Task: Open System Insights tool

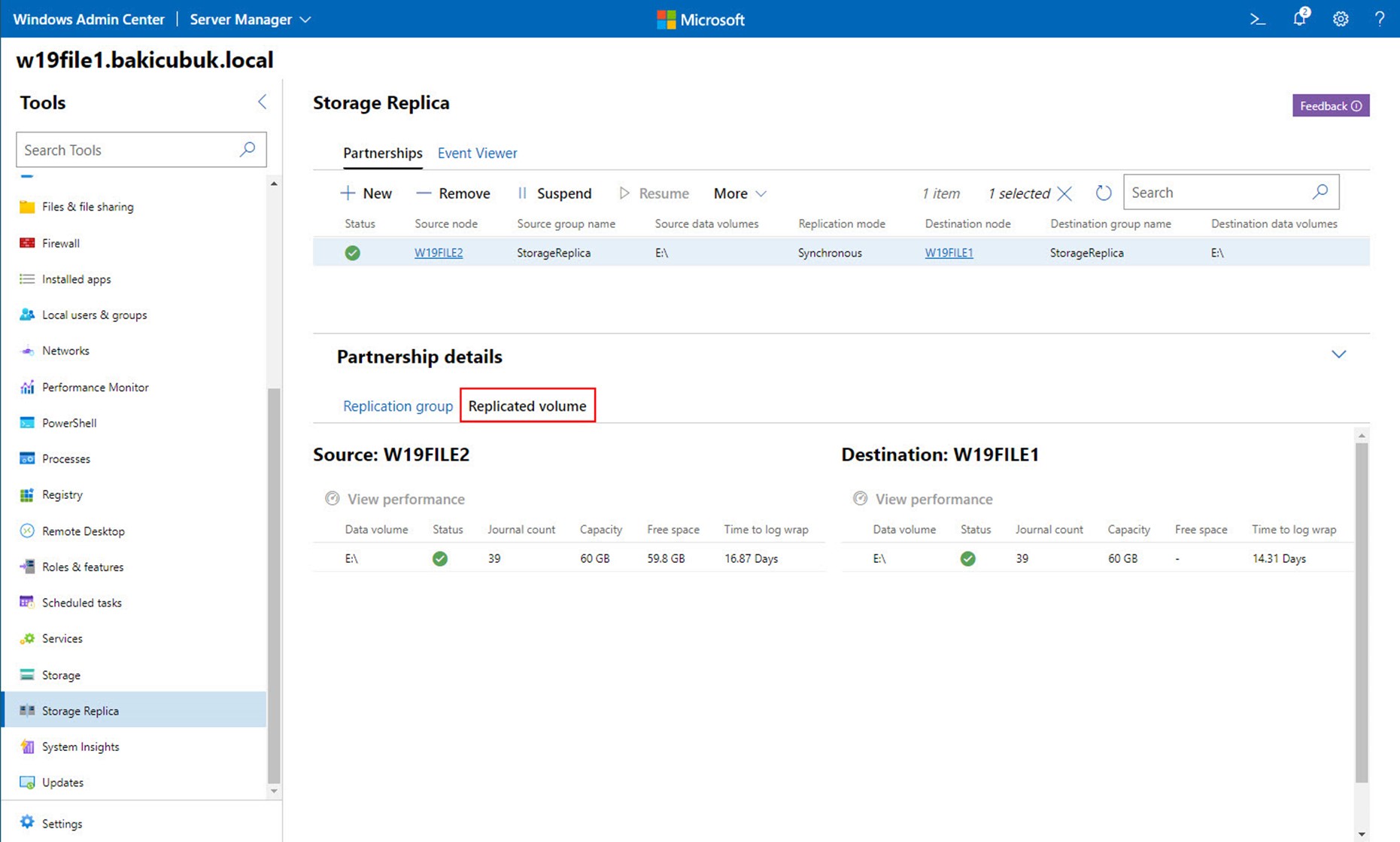Action: tap(80, 747)
